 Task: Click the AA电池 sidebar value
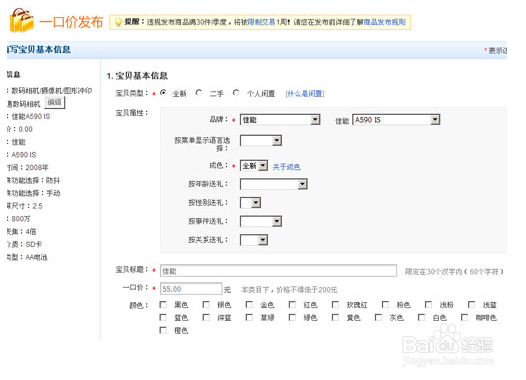pyautogui.click(x=36, y=257)
